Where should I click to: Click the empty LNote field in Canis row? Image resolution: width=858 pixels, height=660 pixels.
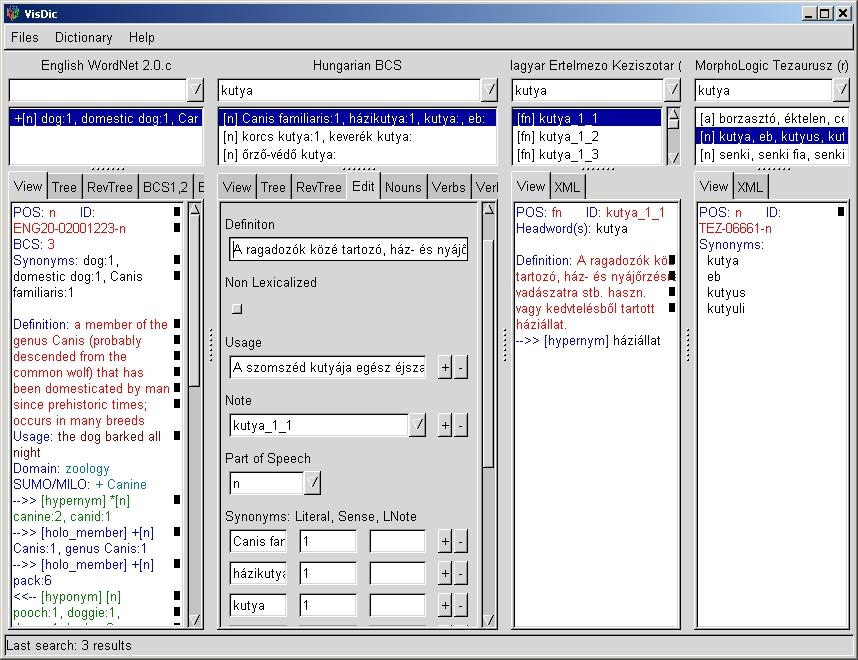coord(397,541)
